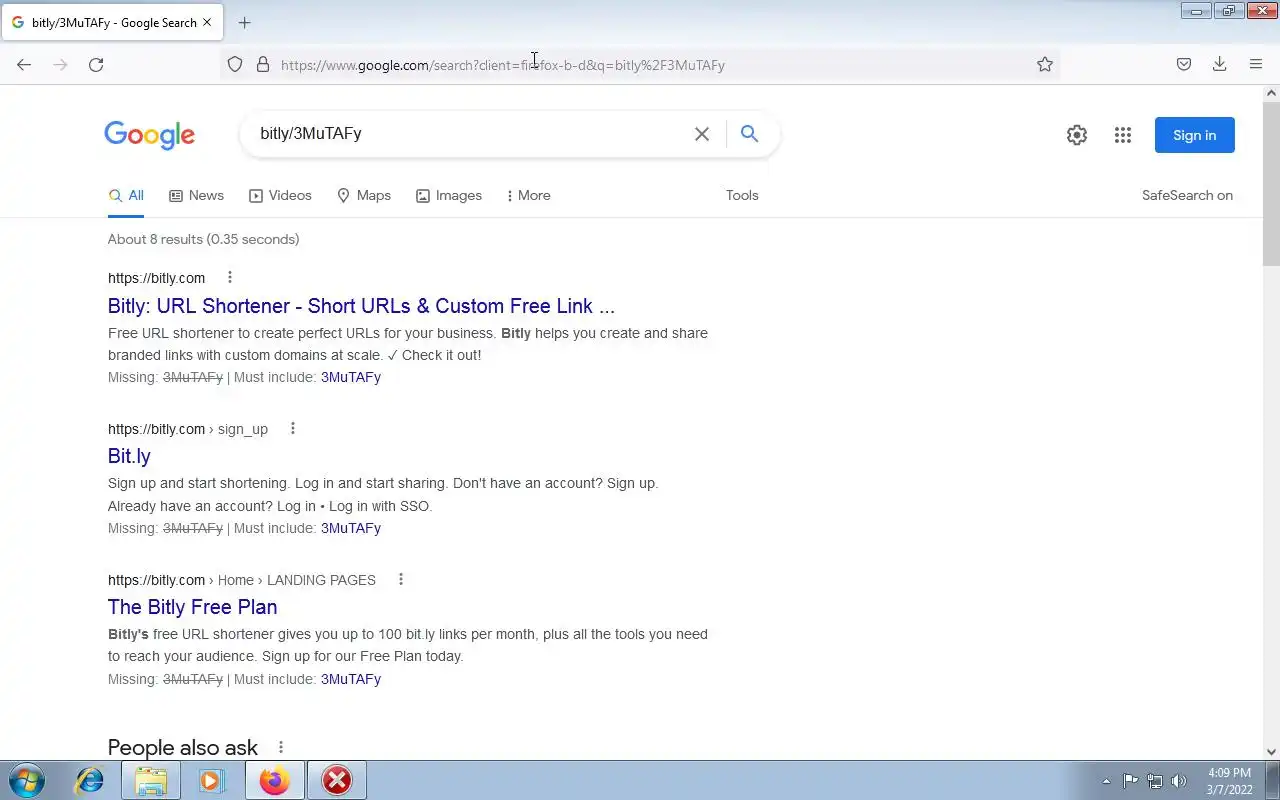The height and width of the screenshot is (800, 1280).
Task: Reload the page with the refresh icon
Action: (x=96, y=65)
